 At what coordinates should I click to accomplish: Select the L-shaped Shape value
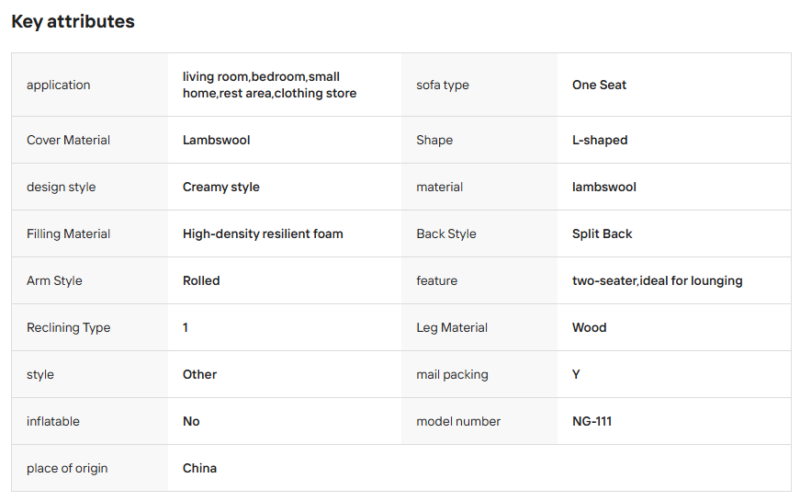[x=599, y=140]
